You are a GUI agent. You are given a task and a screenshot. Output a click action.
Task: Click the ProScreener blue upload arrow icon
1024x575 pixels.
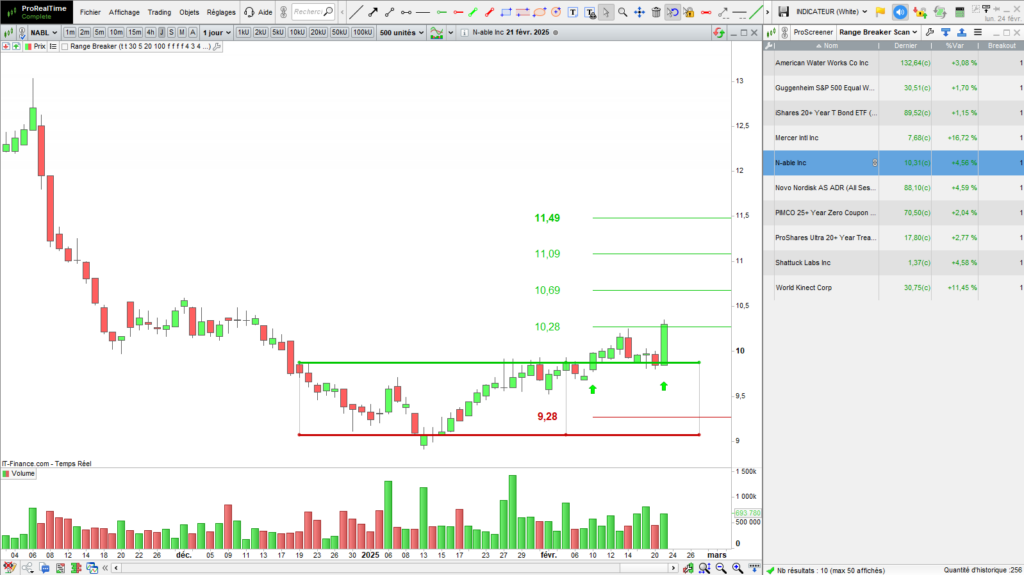tap(961, 32)
